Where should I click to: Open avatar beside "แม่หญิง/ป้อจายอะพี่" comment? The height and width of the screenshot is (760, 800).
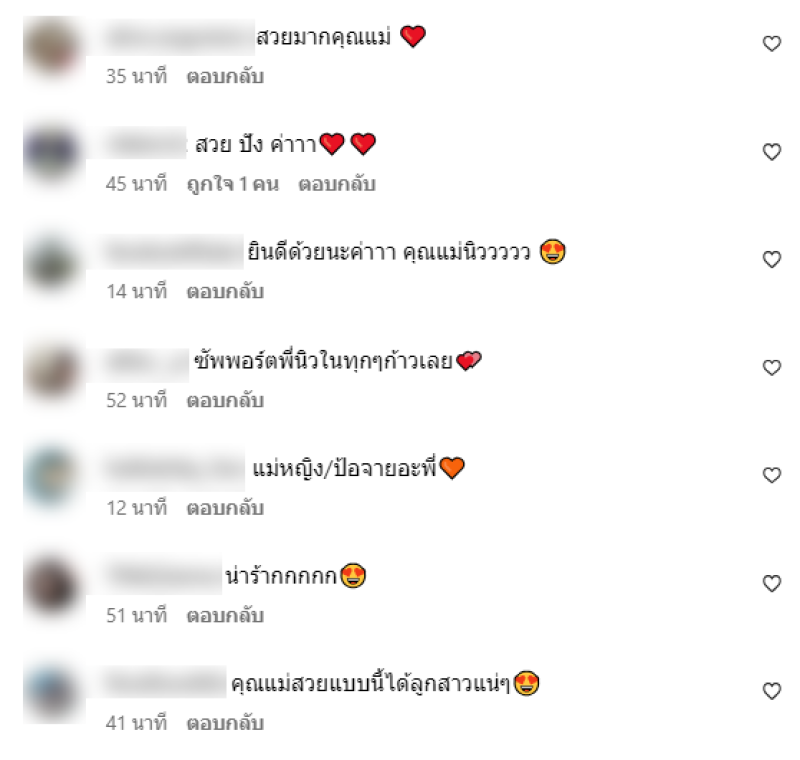(52, 477)
